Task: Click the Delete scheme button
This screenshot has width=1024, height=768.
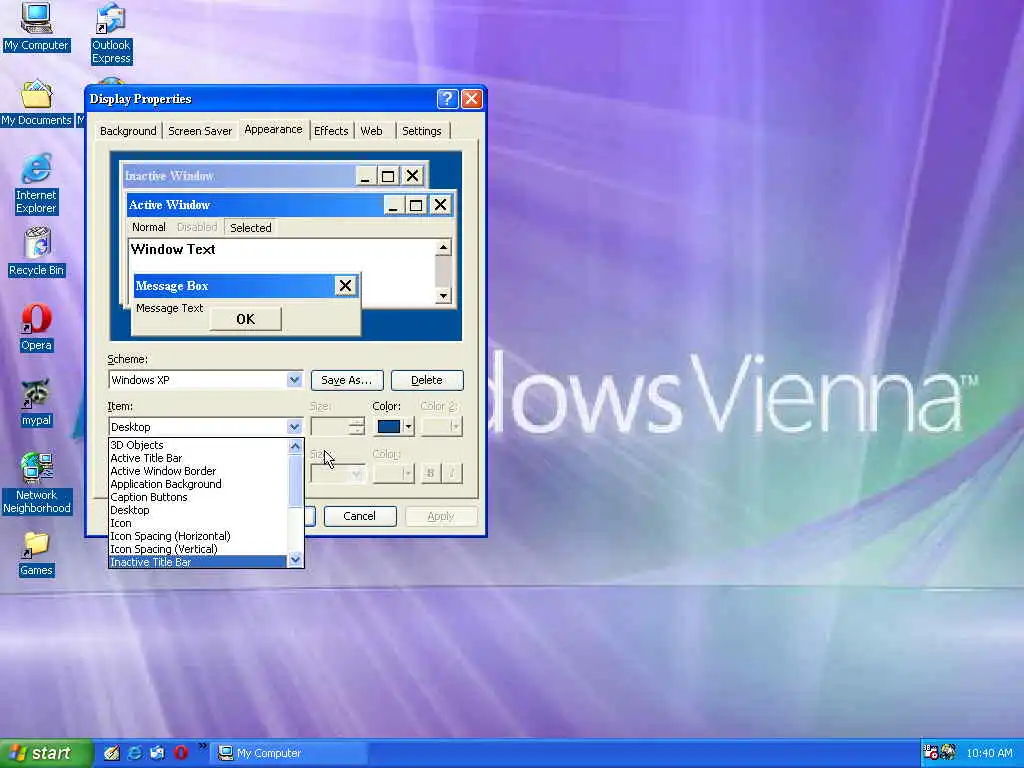Action: point(427,380)
